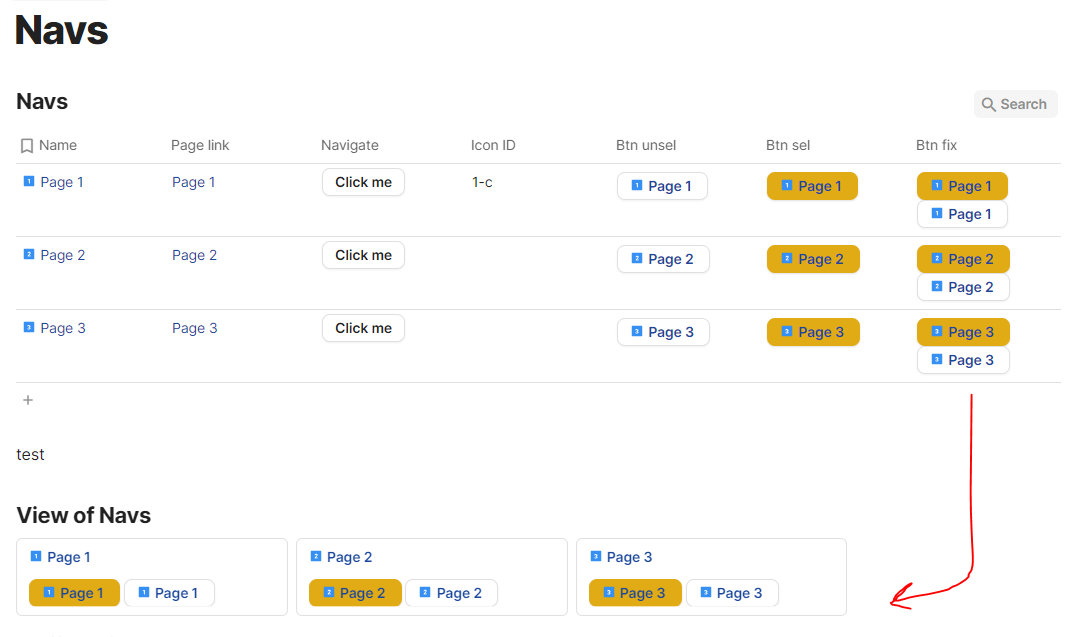Open the Navigate column header menu
This screenshot has height=637, width=1081.
point(350,145)
